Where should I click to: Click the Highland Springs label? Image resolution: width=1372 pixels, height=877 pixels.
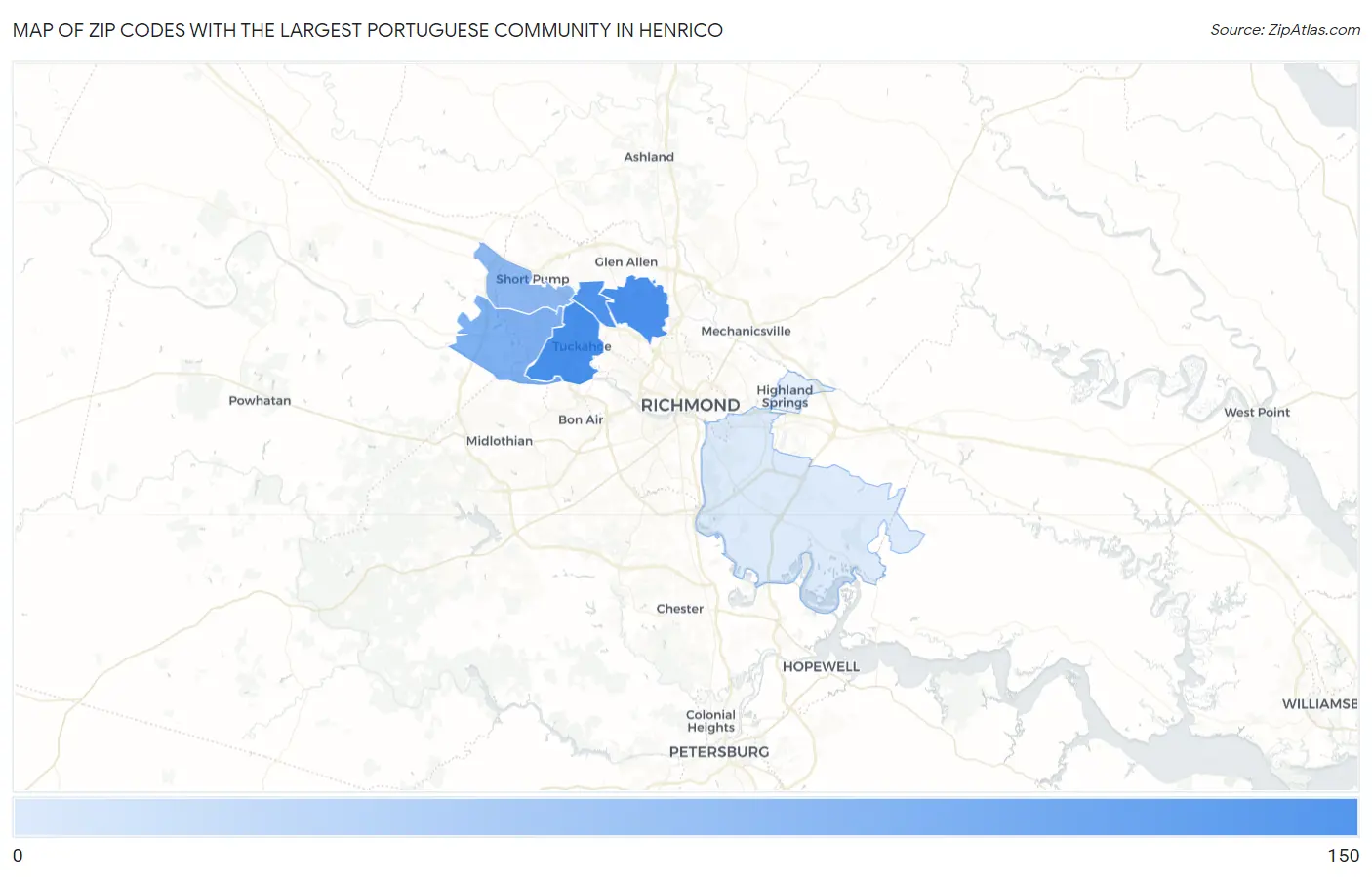pos(785,396)
